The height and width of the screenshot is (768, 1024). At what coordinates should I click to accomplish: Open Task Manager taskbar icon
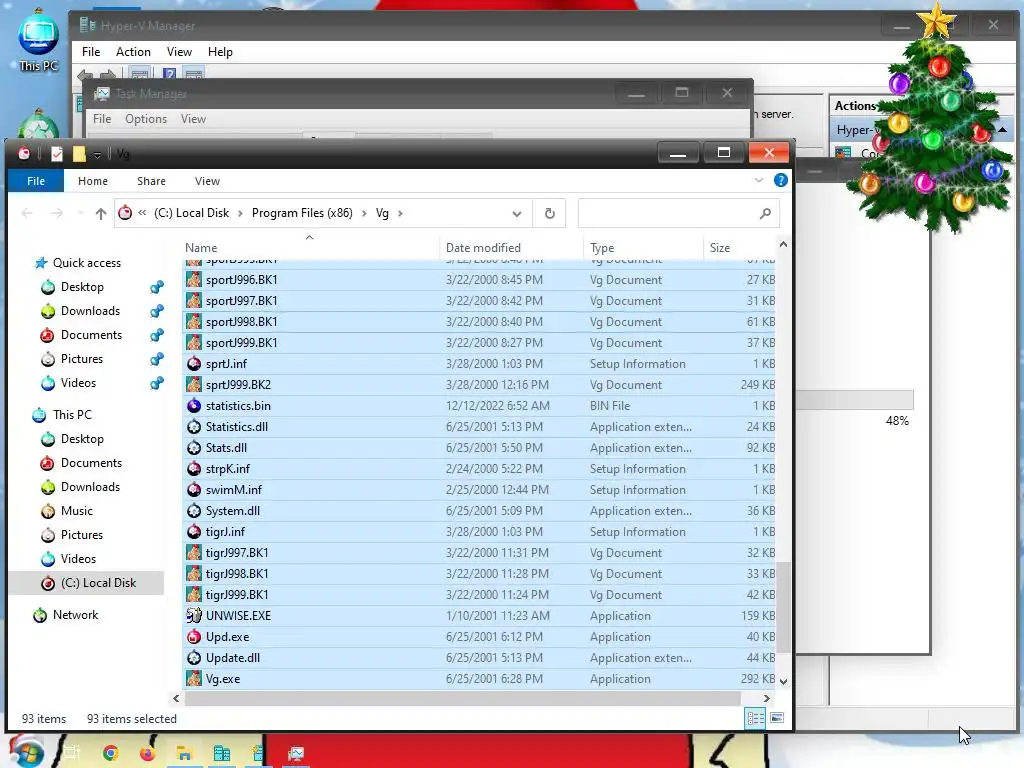pos(296,753)
